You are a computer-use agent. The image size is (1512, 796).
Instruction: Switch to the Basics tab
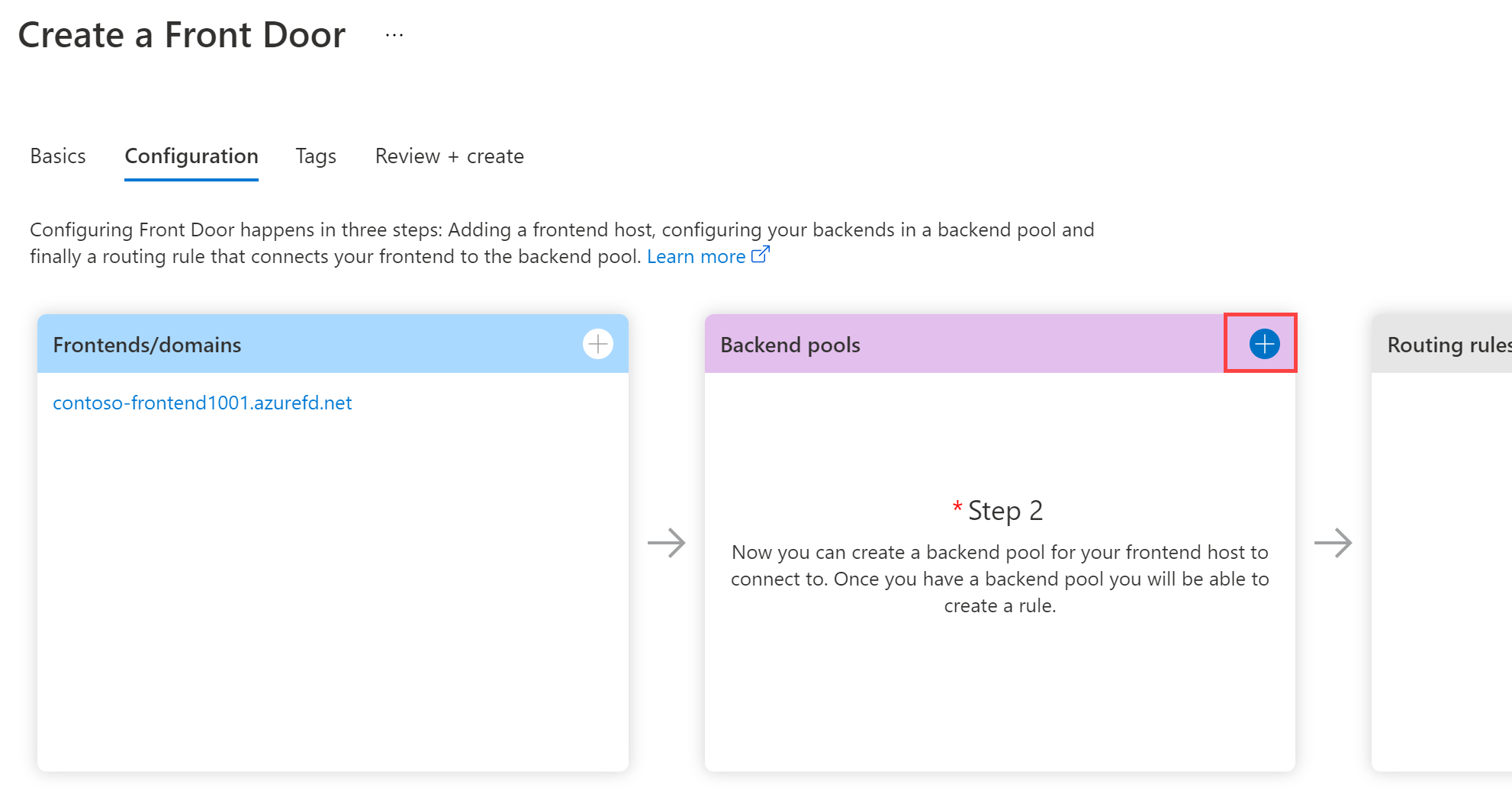point(57,156)
